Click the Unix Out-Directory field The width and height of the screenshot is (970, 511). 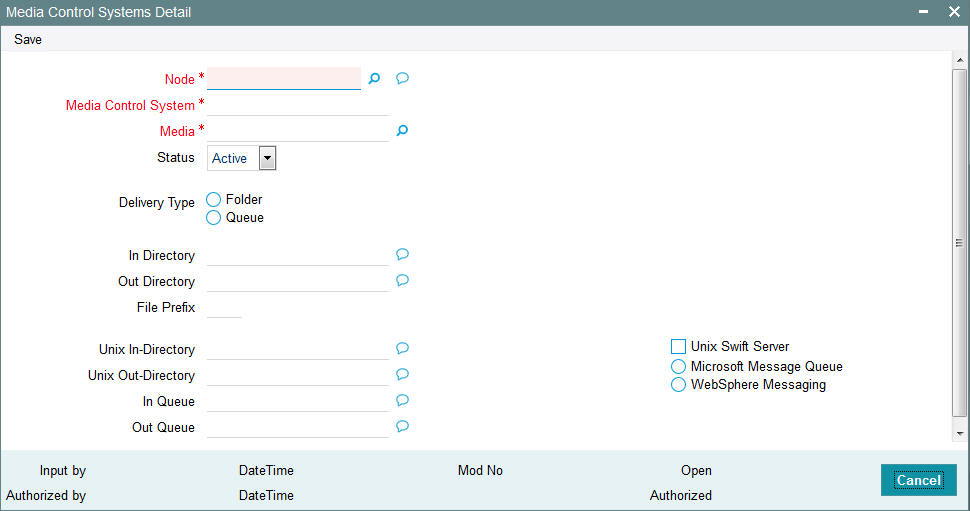[x=298, y=375]
